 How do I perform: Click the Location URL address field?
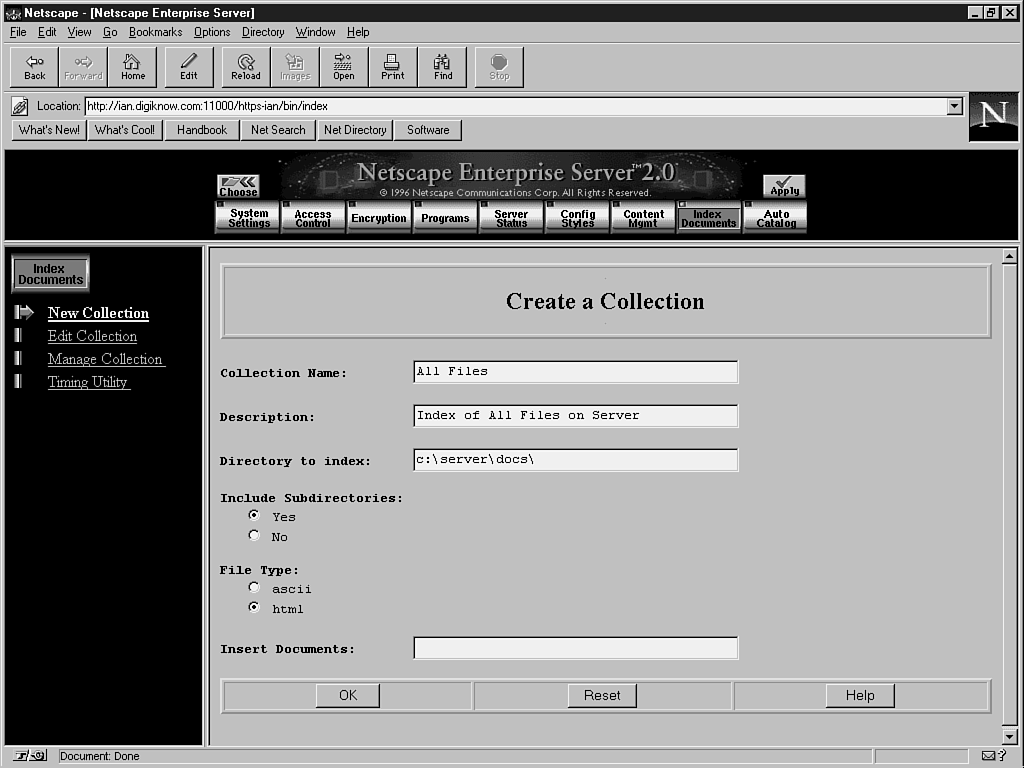[516, 106]
